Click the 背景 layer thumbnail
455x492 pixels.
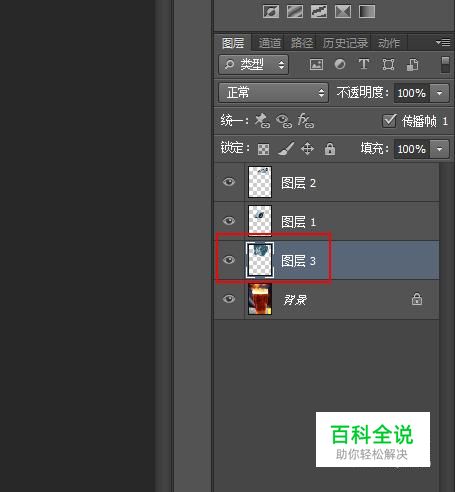(x=260, y=299)
